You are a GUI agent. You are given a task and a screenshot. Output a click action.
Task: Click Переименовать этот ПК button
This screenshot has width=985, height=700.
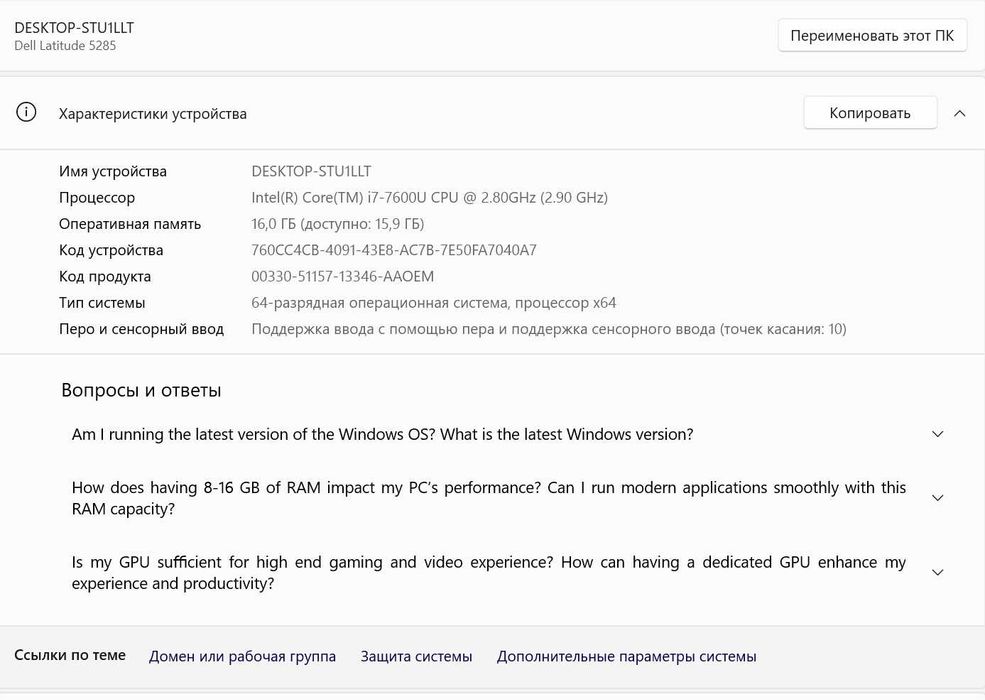point(872,36)
